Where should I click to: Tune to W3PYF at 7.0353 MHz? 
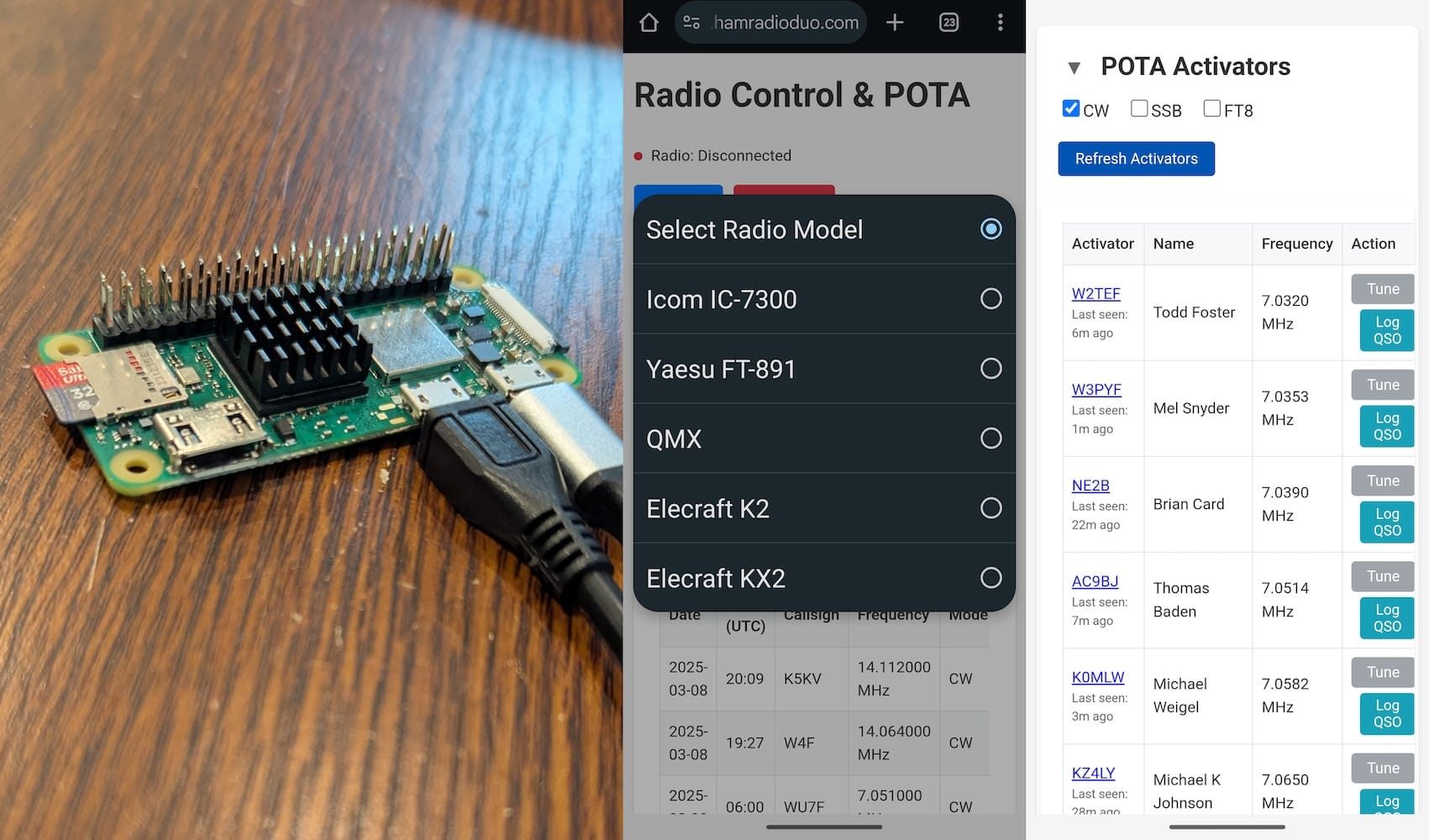tap(1382, 385)
